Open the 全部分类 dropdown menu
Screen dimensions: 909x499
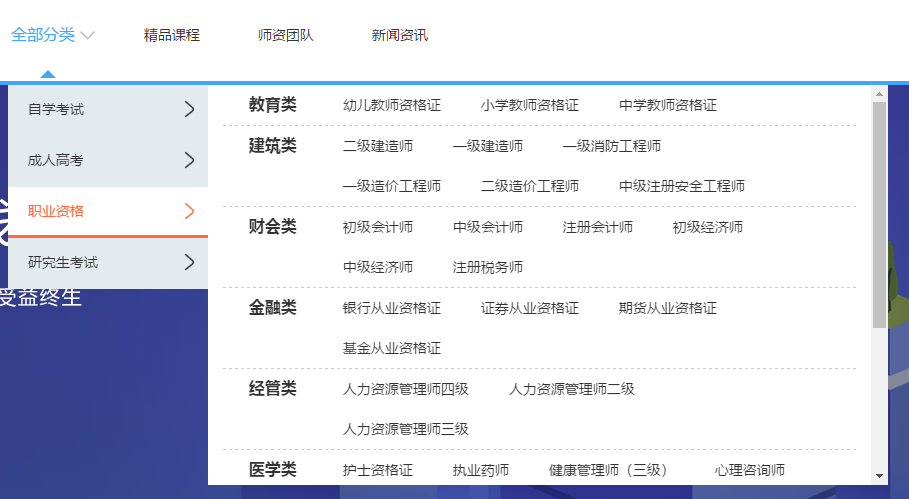[x=43, y=35]
